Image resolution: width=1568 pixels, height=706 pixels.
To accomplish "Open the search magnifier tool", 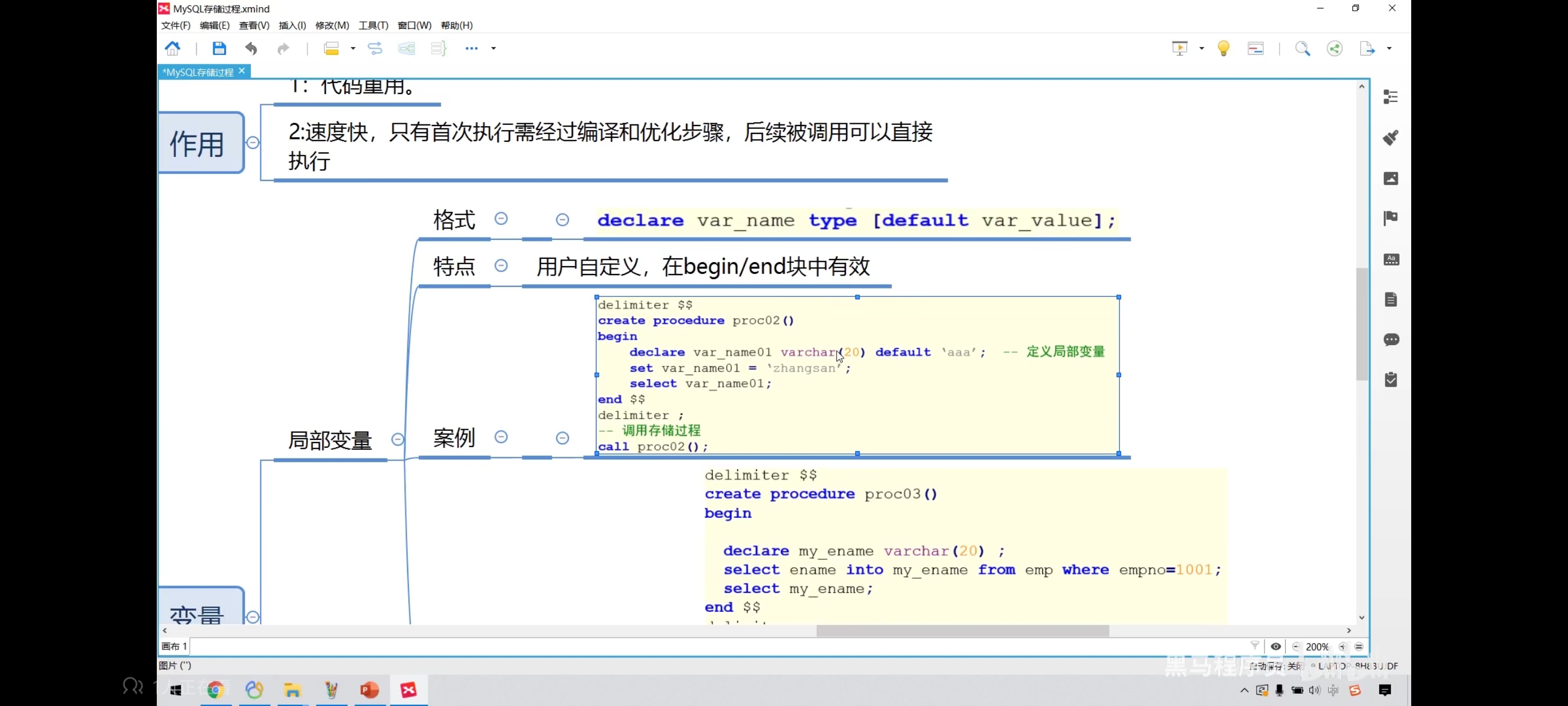I will (1302, 48).
